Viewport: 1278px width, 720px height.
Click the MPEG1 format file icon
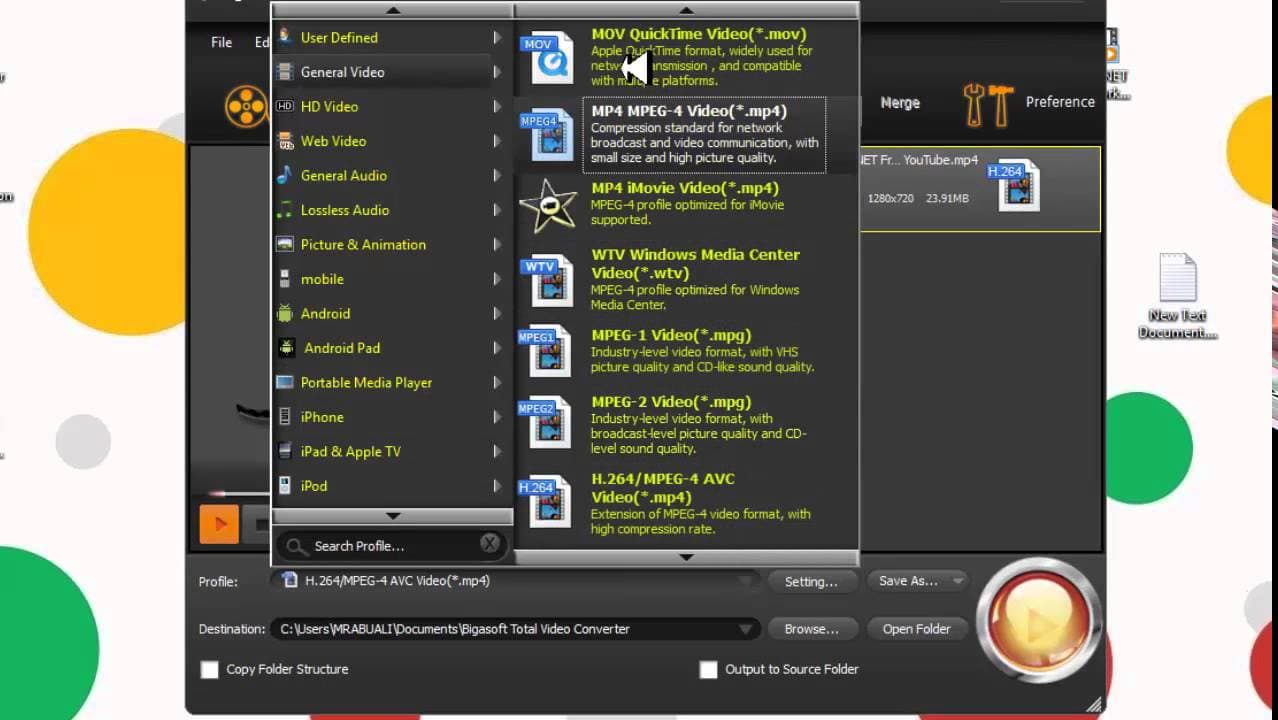coord(546,351)
